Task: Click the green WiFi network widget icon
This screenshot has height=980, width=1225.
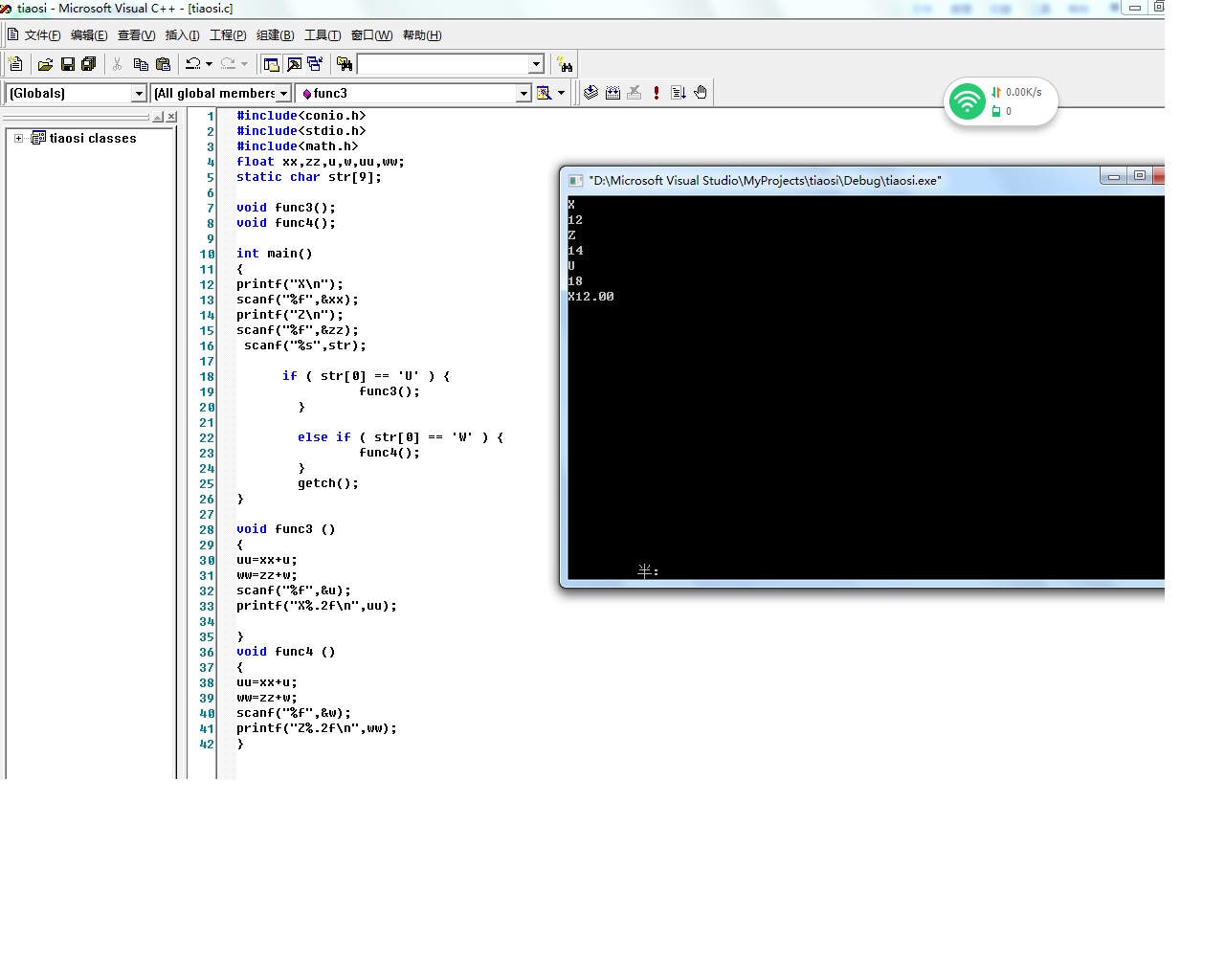Action: pos(968,101)
